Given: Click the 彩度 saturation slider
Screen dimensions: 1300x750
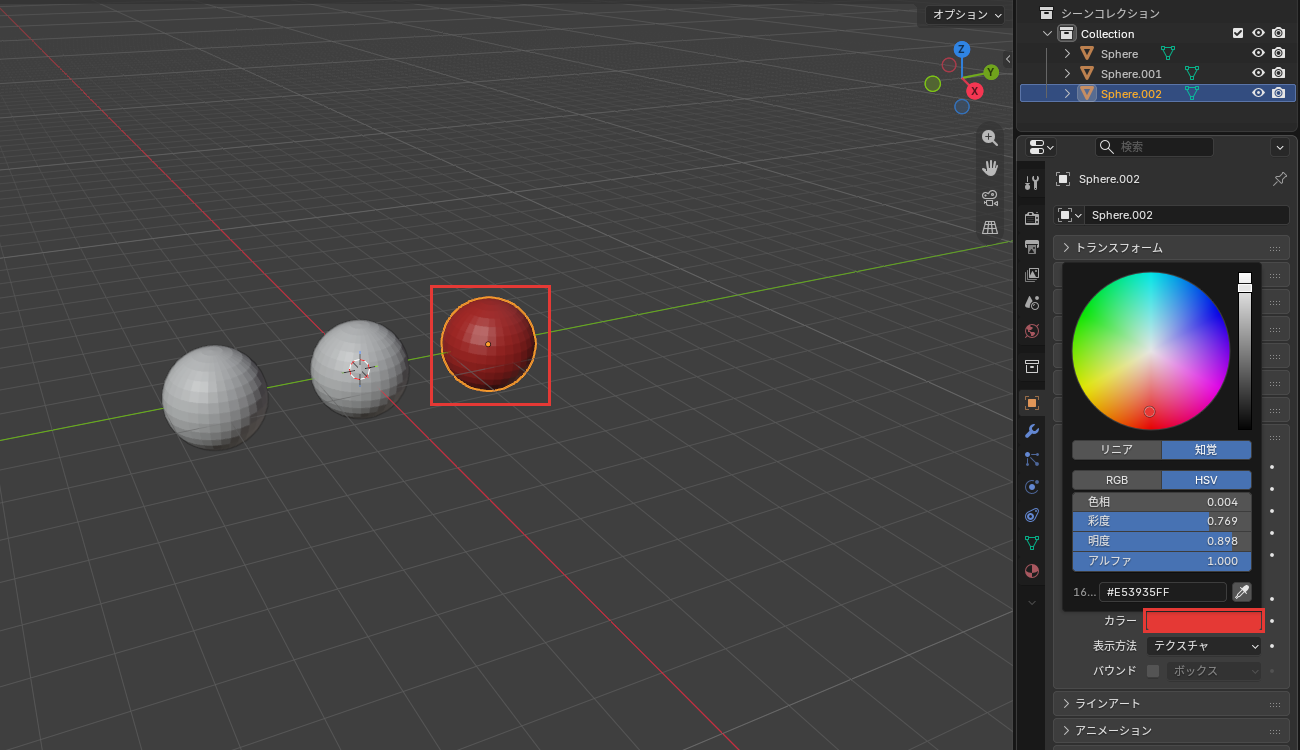Looking at the screenshot, I should pyautogui.click(x=1162, y=521).
